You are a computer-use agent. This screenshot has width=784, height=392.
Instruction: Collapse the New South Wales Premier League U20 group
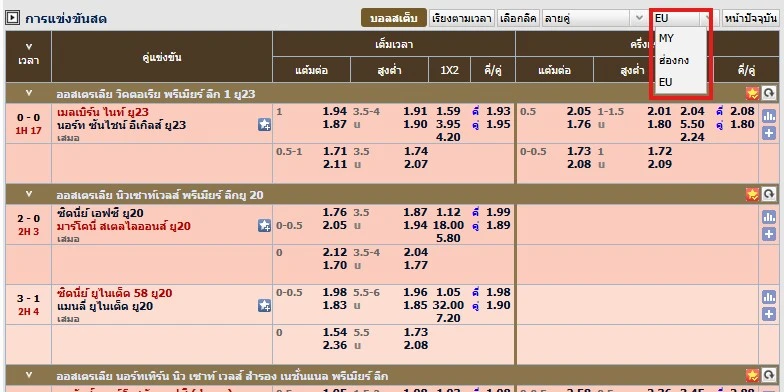[x=28, y=194]
